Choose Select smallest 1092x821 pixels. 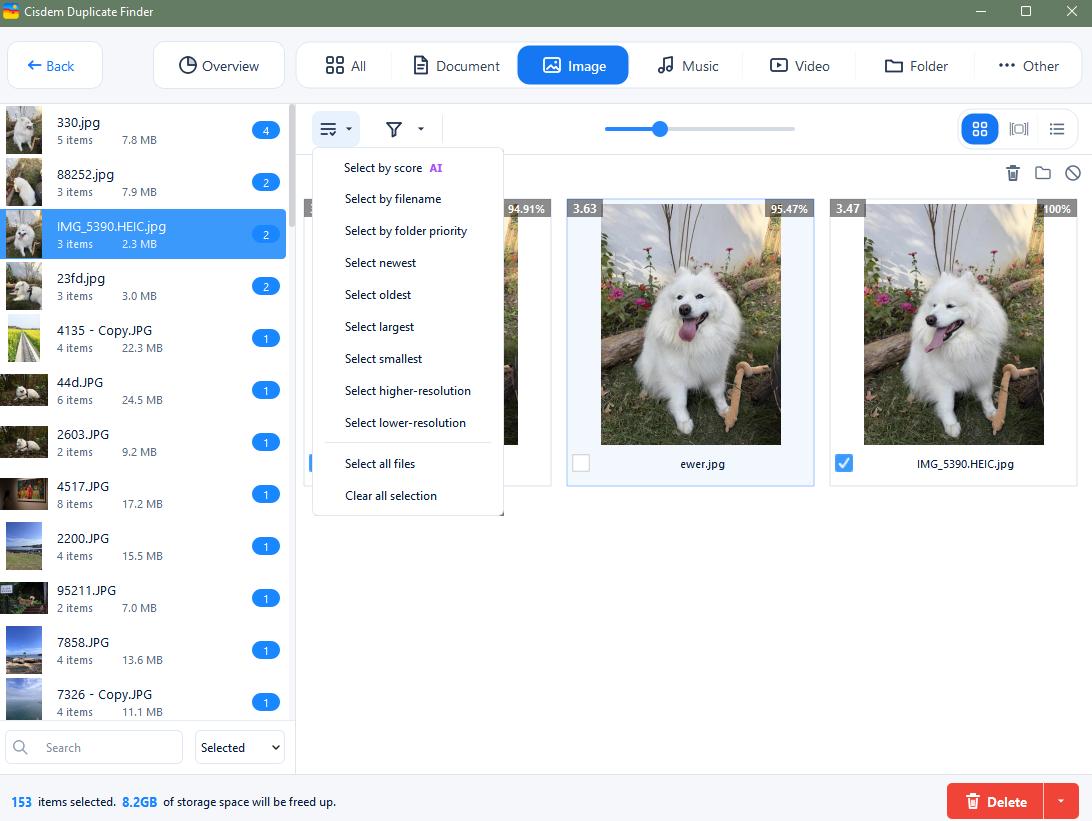click(x=407, y=359)
